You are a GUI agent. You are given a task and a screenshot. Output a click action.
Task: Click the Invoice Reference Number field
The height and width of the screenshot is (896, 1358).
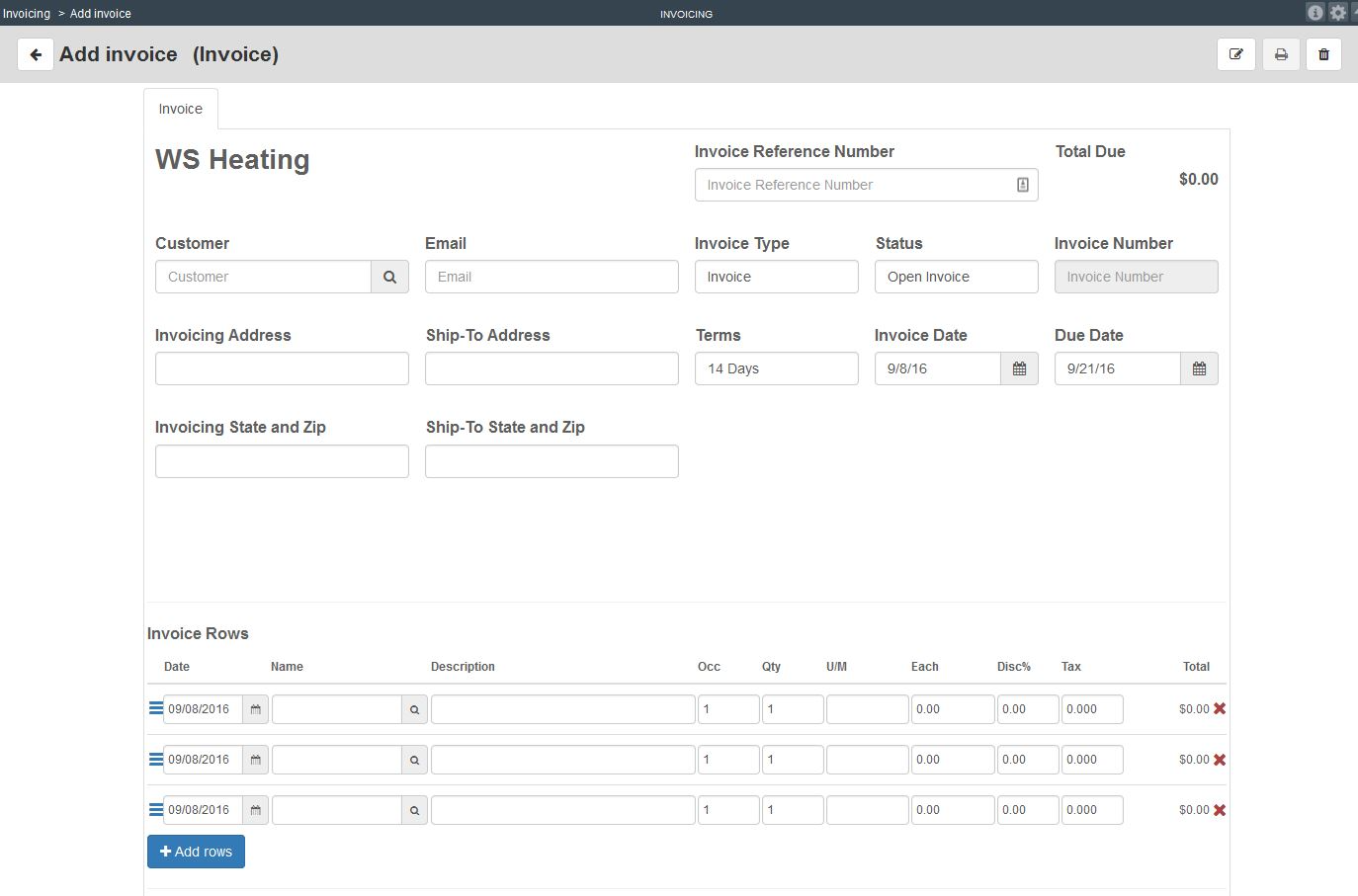pos(867,185)
